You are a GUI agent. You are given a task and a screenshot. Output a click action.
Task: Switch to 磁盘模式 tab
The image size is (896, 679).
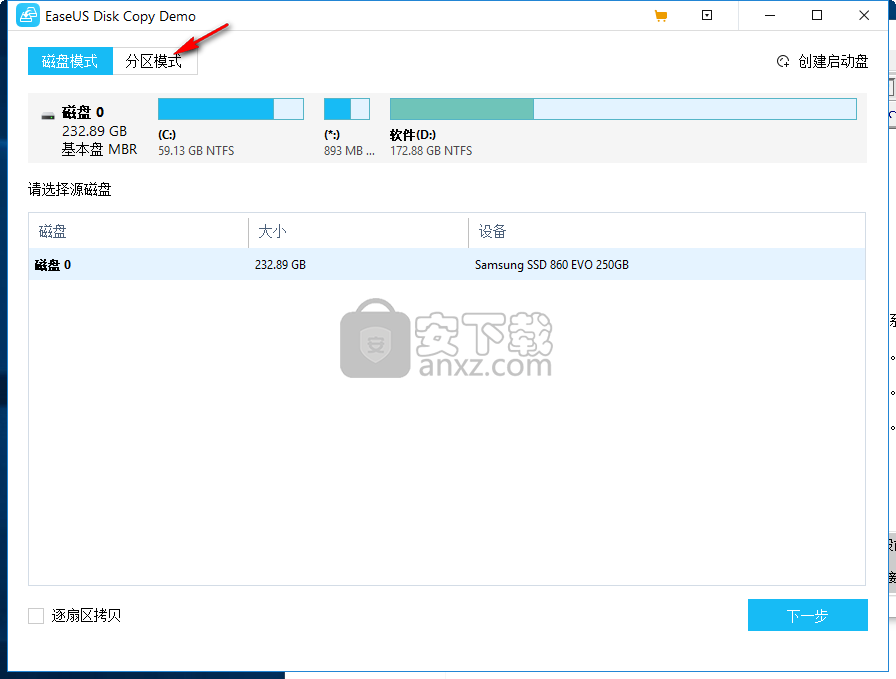tap(70, 61)
